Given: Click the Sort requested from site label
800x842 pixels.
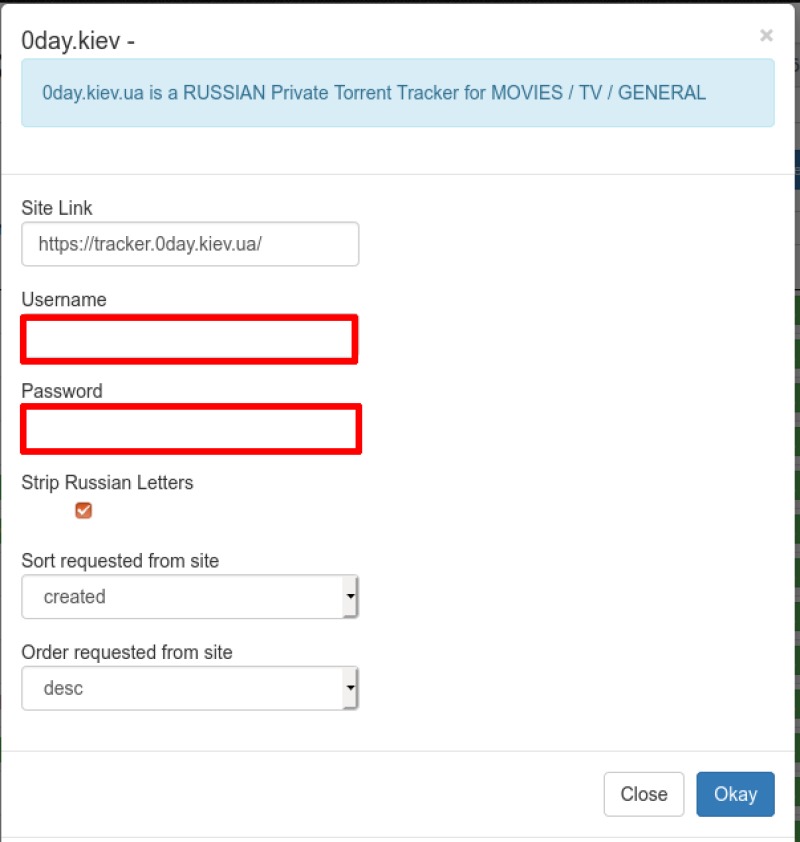Looking at the screenshot, I should [x=120, y=561].
